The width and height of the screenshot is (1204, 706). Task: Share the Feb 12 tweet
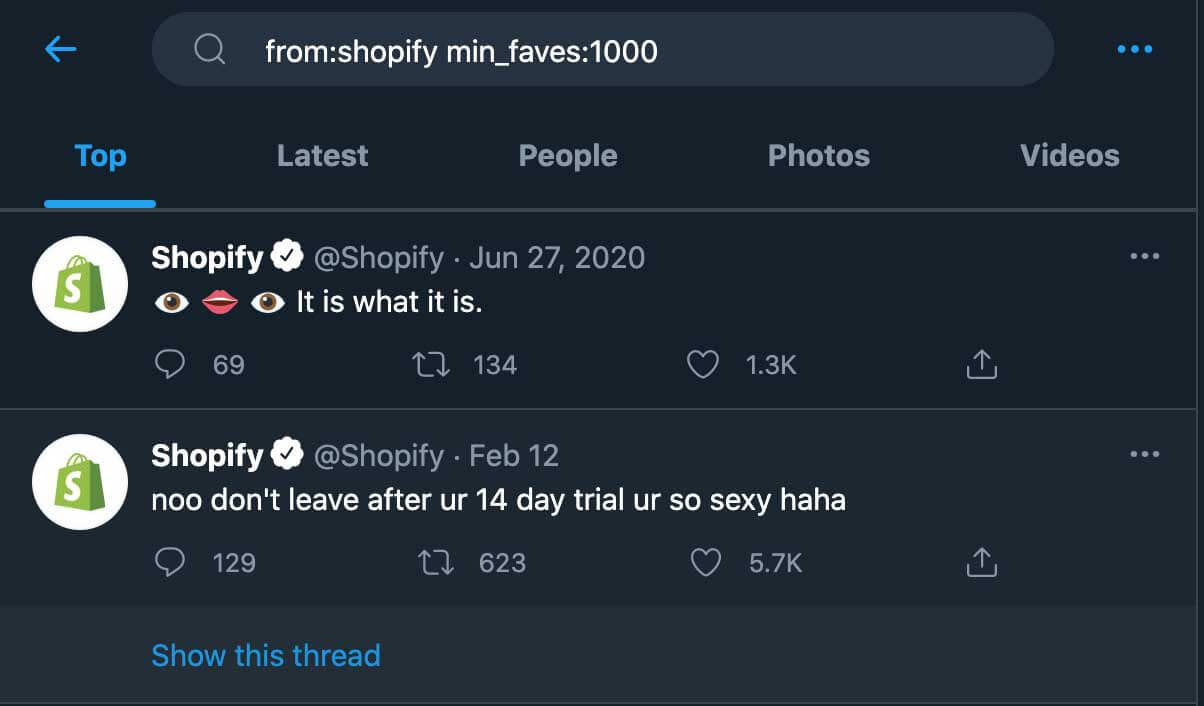981,563
